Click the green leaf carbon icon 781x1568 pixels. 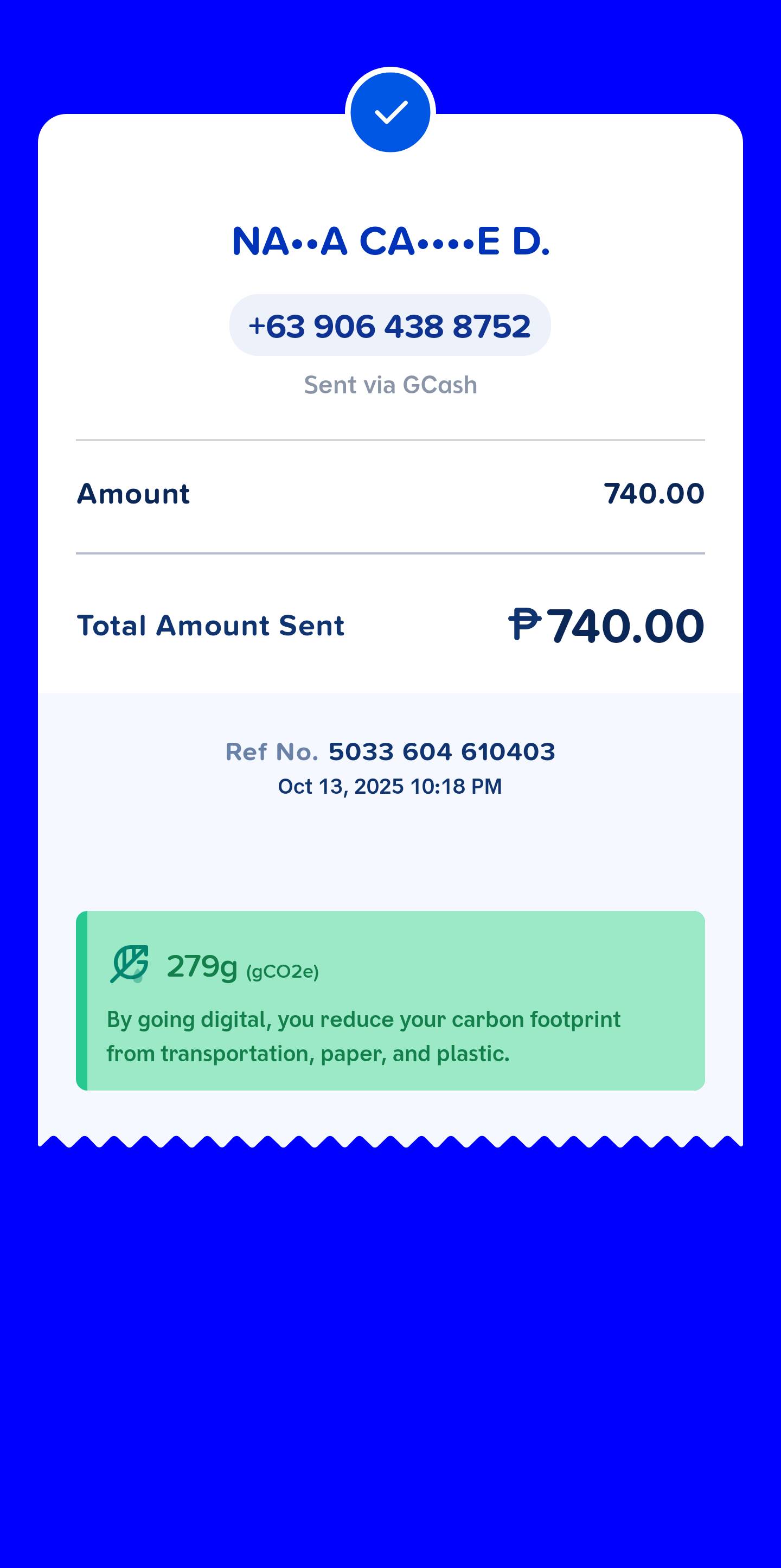point(130,964)
